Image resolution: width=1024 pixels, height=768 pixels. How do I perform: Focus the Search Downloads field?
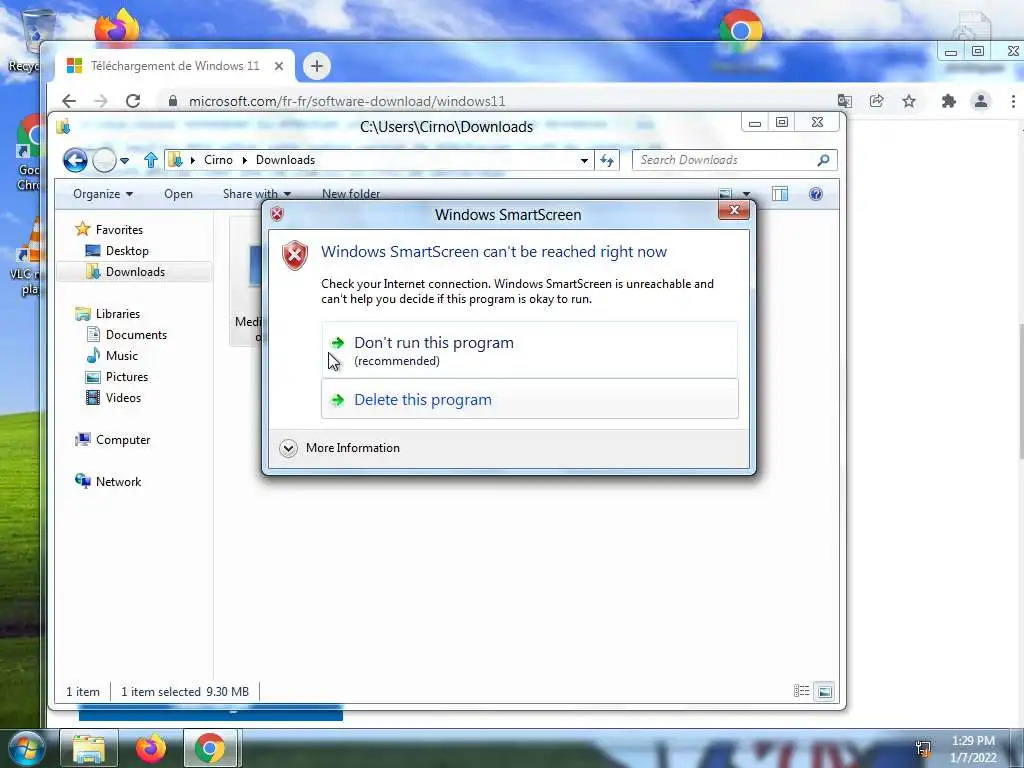tap(734, 160)
